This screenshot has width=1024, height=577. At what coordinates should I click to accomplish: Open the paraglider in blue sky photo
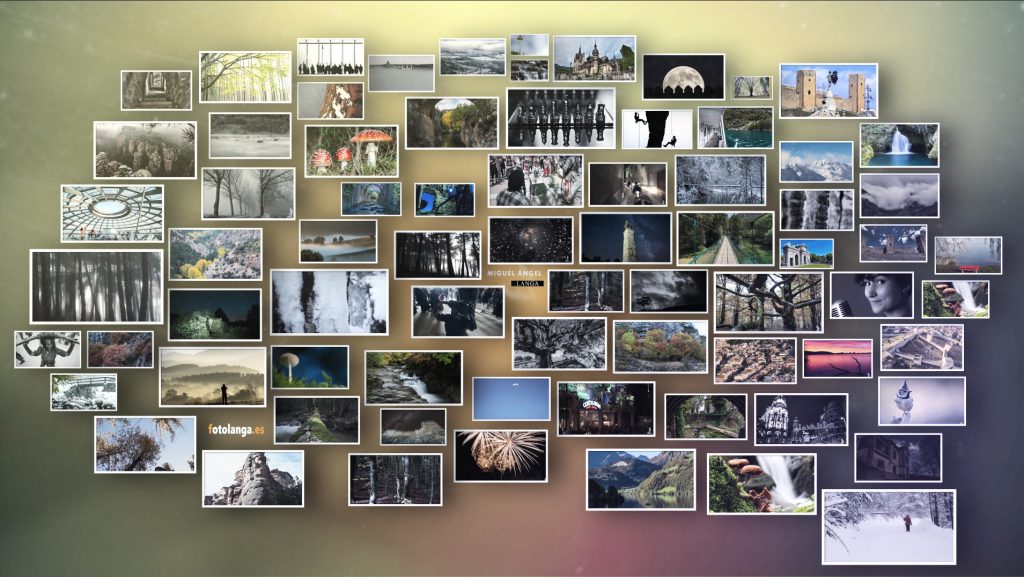point(511,398)
